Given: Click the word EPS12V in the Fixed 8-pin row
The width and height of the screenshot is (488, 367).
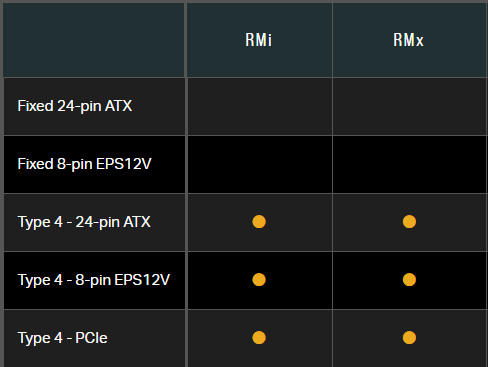Looking at the screenshot, I should click(124, 164).
